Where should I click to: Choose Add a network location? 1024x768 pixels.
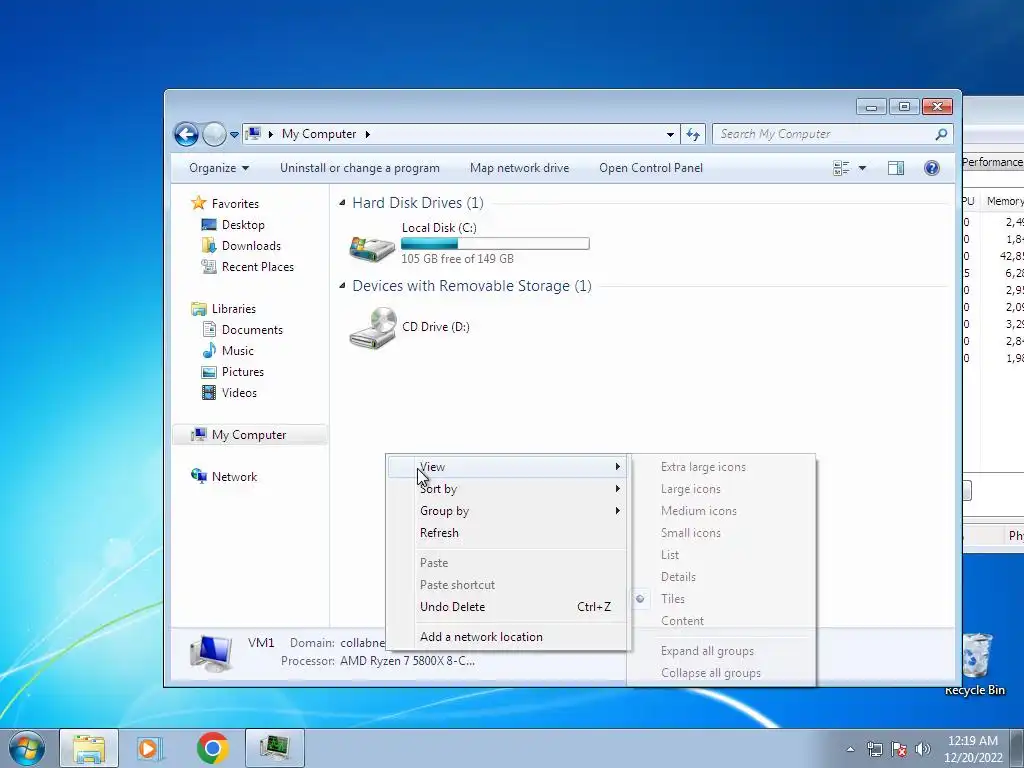point(507,637)
